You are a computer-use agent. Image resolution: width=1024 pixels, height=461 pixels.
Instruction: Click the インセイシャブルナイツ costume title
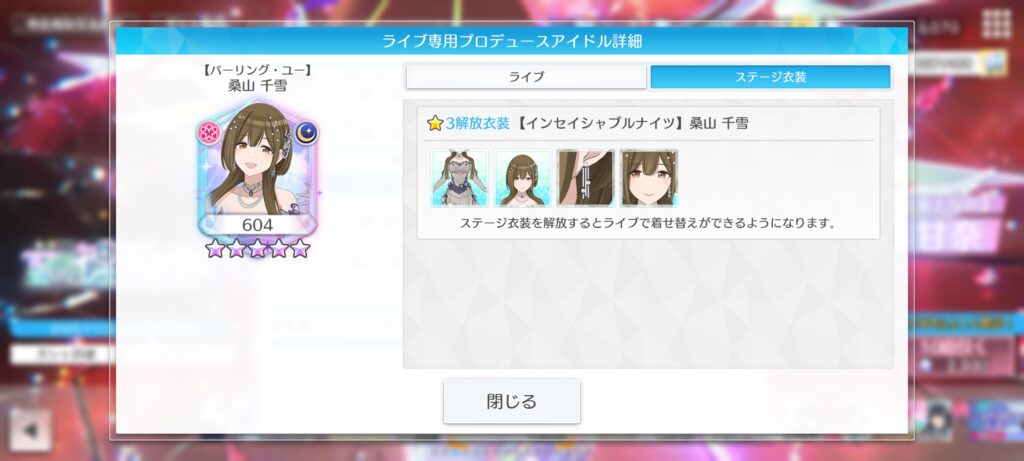coord(600,123)
